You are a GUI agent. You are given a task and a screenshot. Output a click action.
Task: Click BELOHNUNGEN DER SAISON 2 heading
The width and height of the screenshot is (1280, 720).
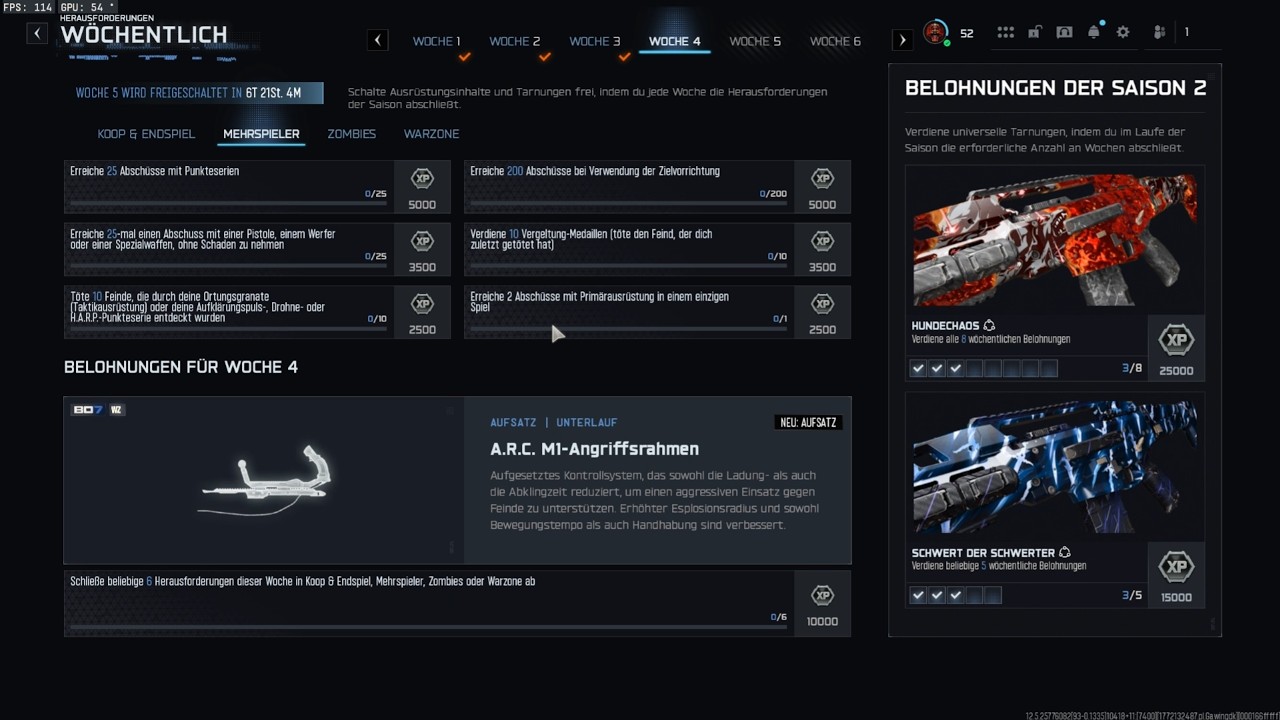pos(1055,88)
